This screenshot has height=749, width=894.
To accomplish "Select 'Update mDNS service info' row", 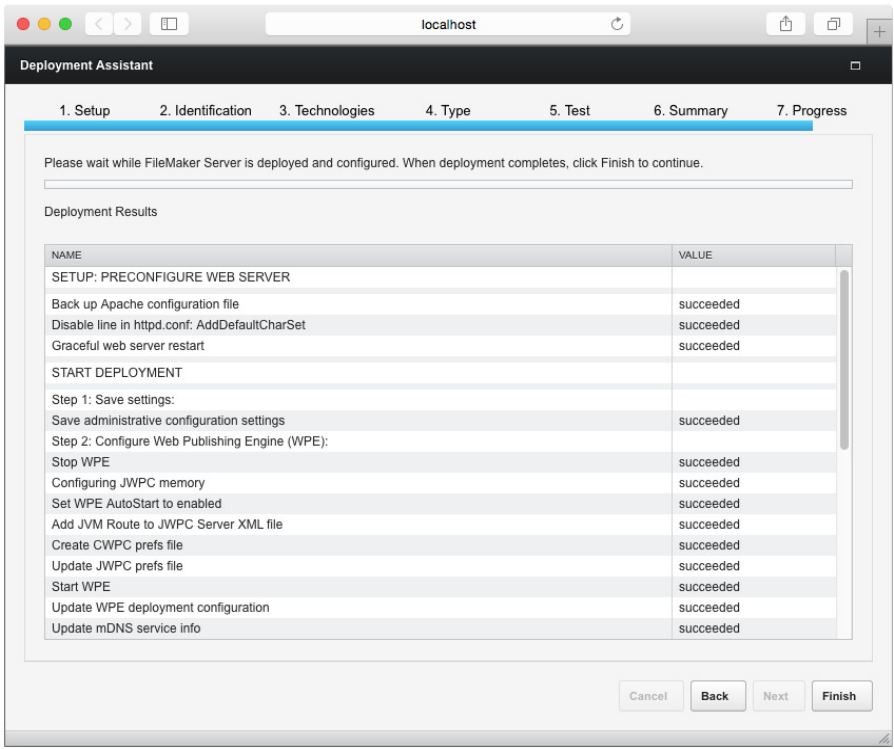I will click(x=440, y=628).
